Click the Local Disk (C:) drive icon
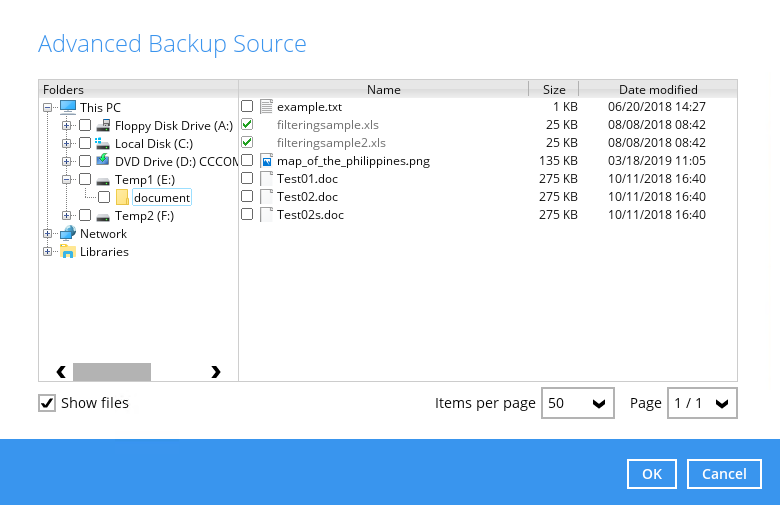Screen dimensions: 780x505 point(102,143)
